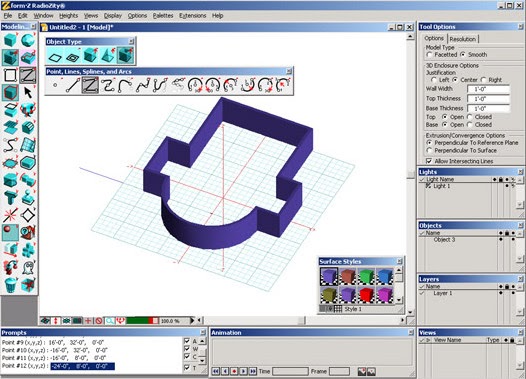Switch to the Resolution tab
The width and height of the screenshot is (526, 379).
463,39
